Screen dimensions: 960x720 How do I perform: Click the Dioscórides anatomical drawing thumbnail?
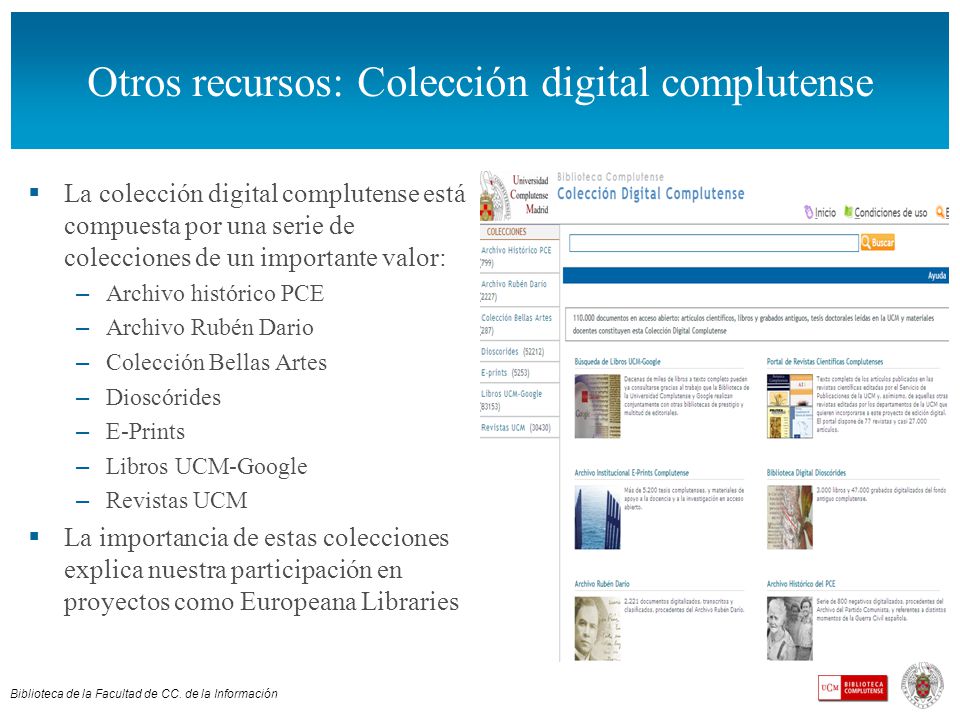[790, 517]
